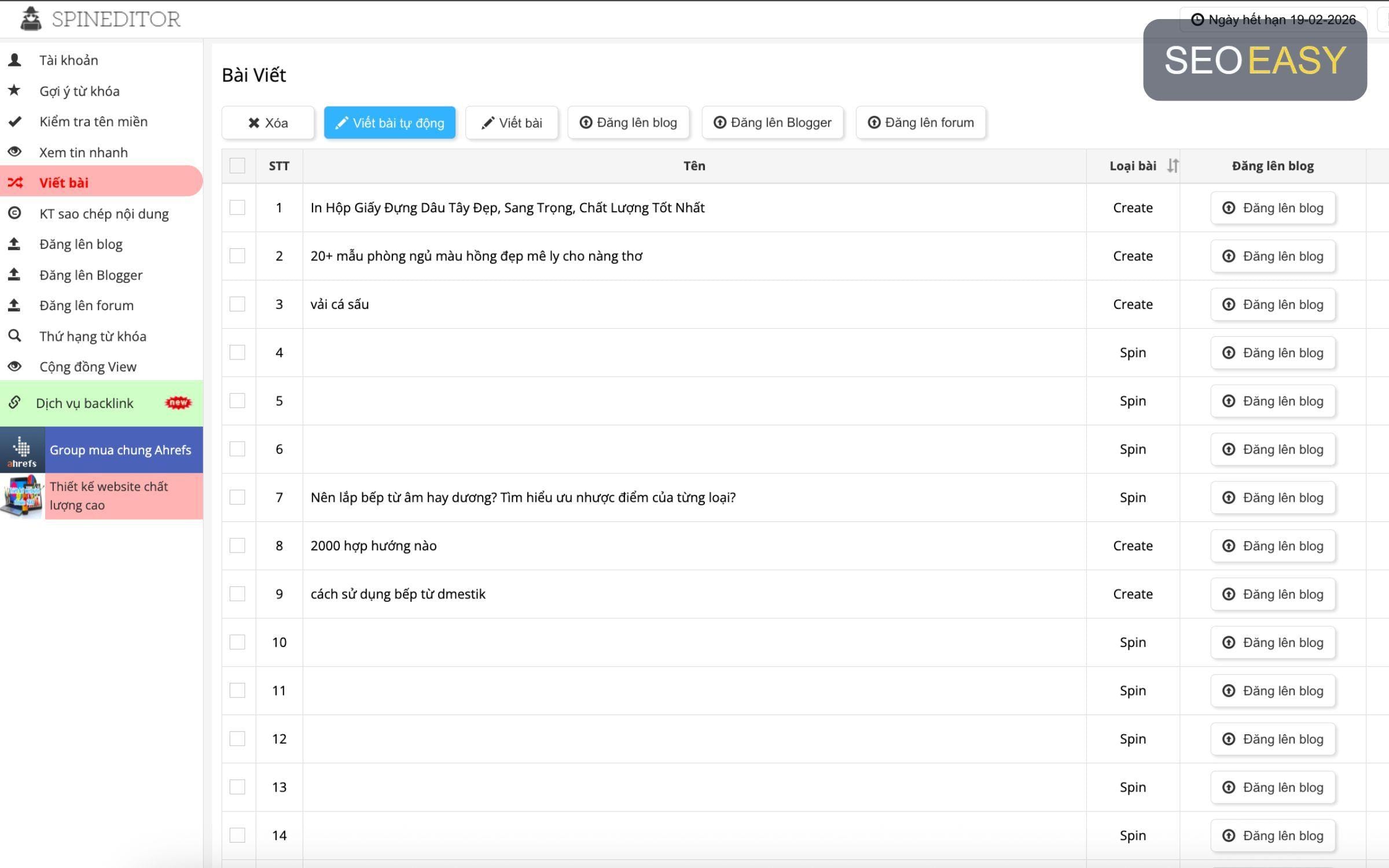Click the Tên column header
This screenshot has width=1389, height=868.
pos(694,166)
